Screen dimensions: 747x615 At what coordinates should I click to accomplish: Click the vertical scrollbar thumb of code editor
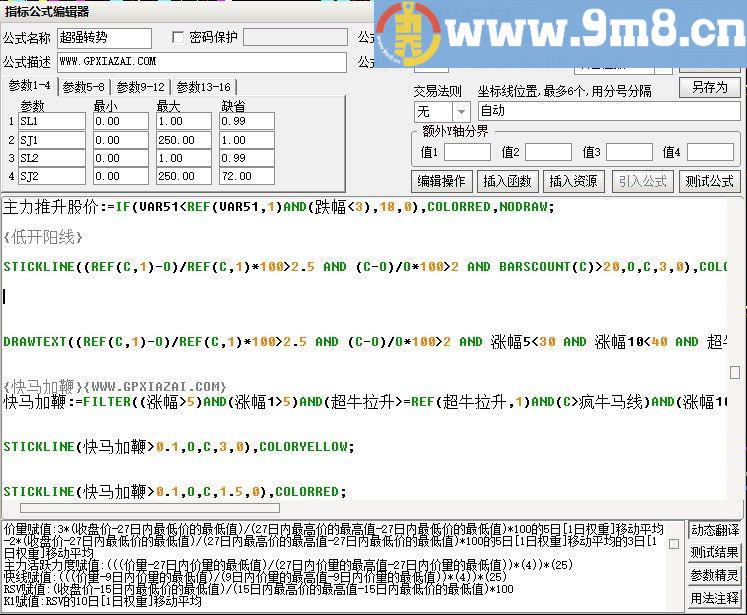click(735, 372)
